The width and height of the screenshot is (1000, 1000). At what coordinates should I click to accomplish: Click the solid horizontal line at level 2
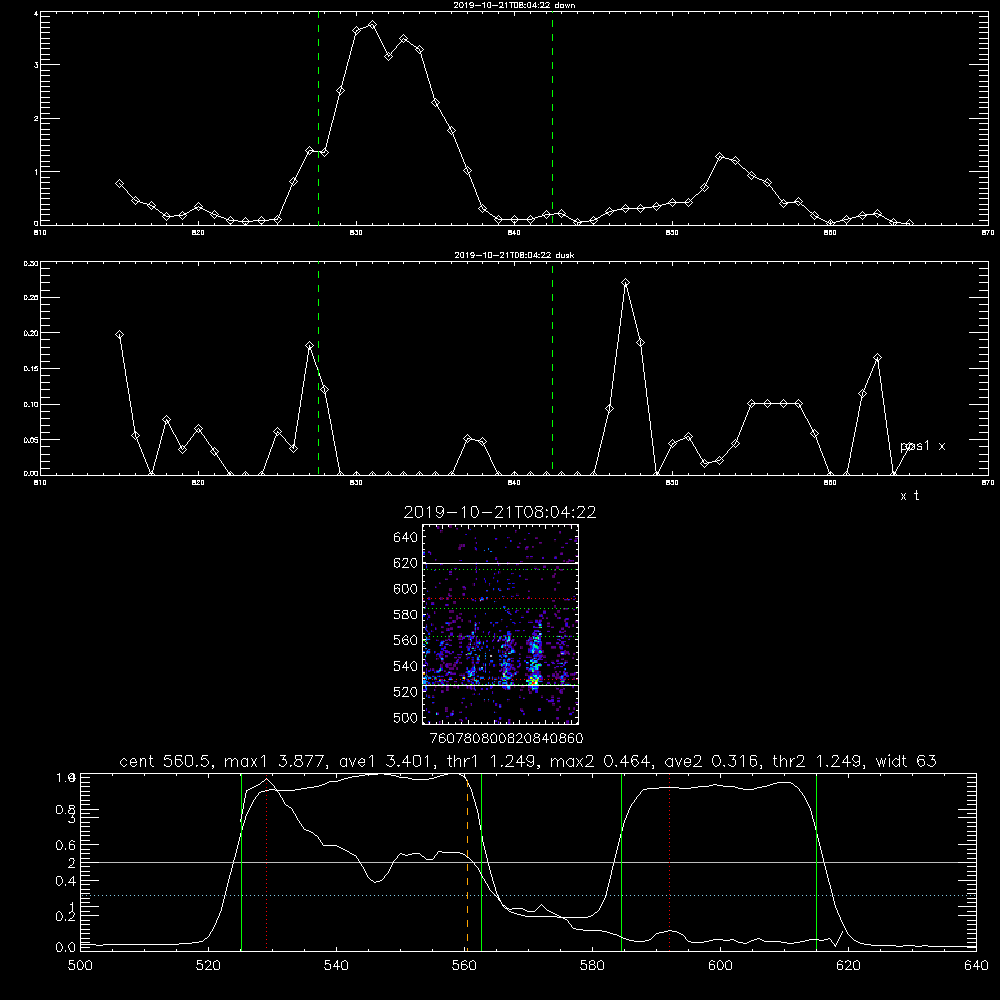[528, 862]
